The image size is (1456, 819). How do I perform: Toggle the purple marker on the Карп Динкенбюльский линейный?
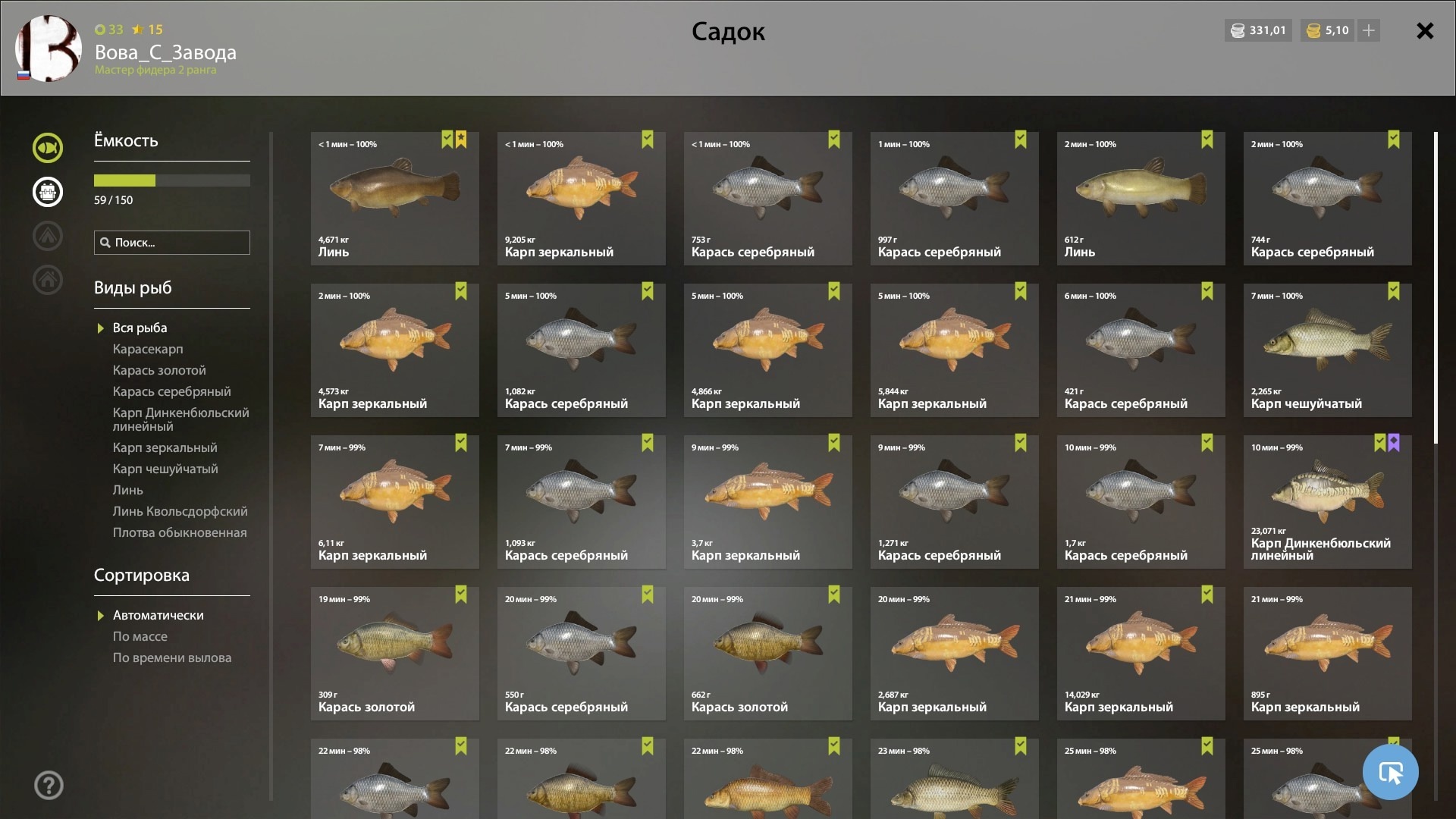1394,443
